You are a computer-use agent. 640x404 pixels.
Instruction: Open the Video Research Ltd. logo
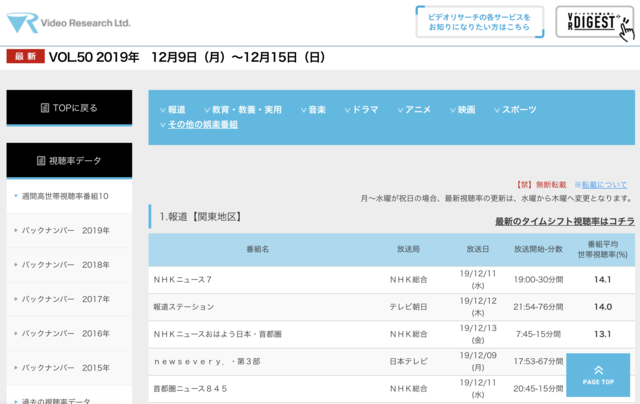coord(69,23)
